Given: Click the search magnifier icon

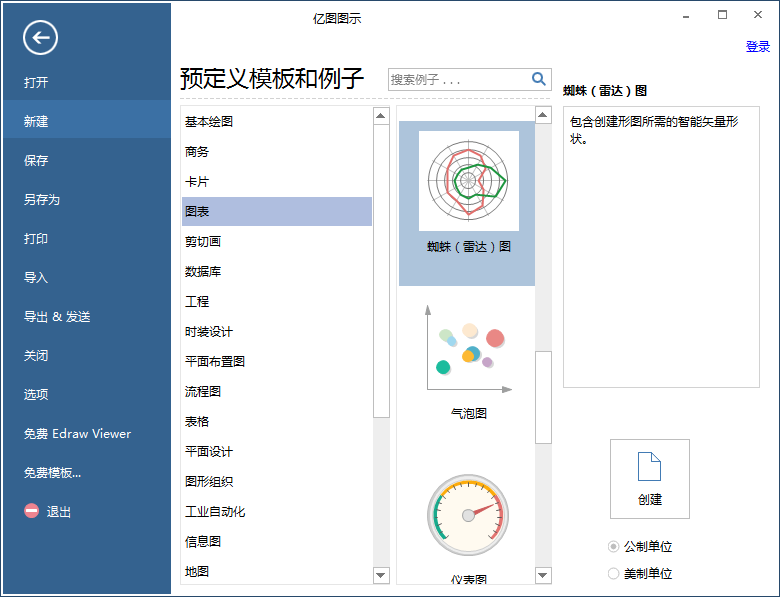Looking at the screenshot, I should pos(538,79).
